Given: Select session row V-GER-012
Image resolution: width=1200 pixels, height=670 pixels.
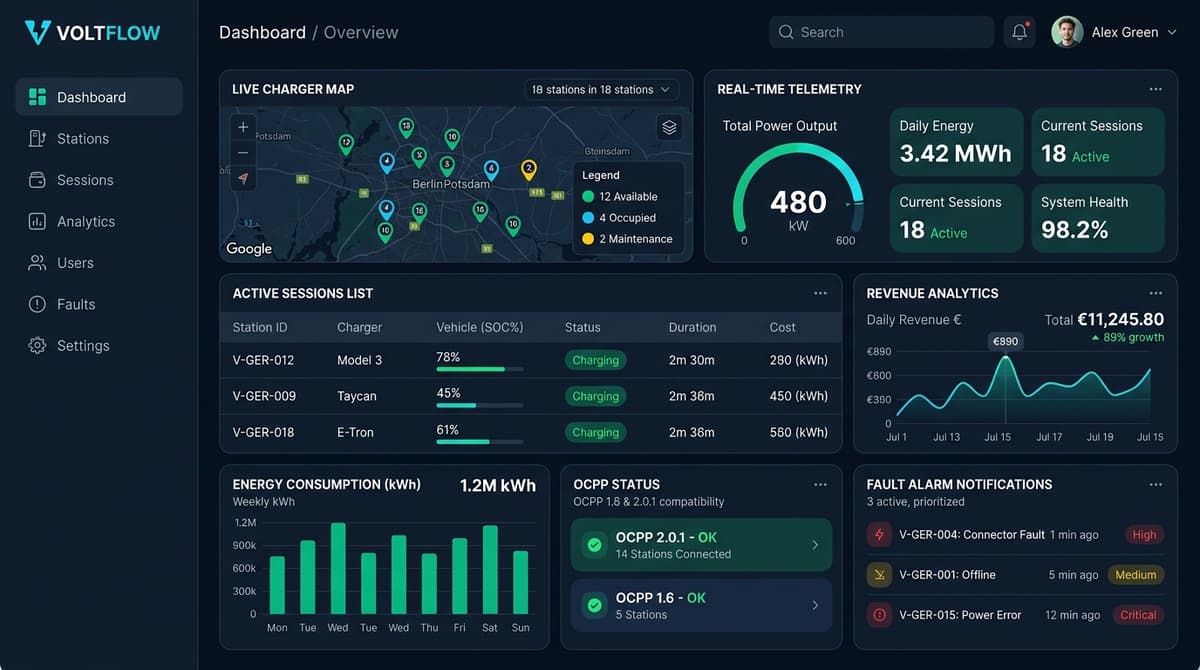Looking at the screenshot, I should pos(530,360).
